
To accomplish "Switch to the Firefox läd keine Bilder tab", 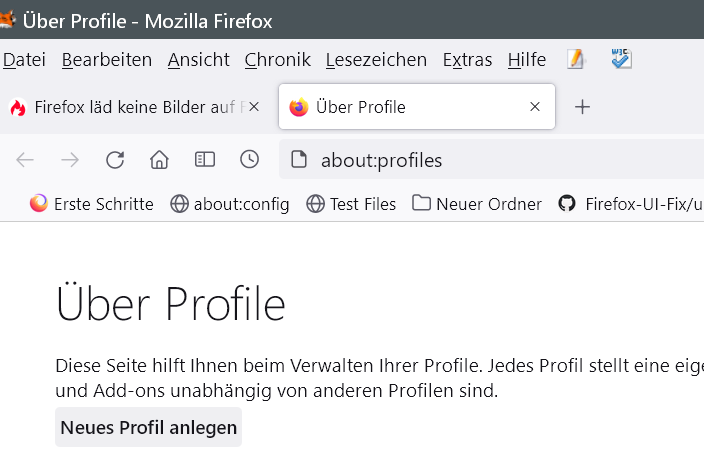I will 130,107.
